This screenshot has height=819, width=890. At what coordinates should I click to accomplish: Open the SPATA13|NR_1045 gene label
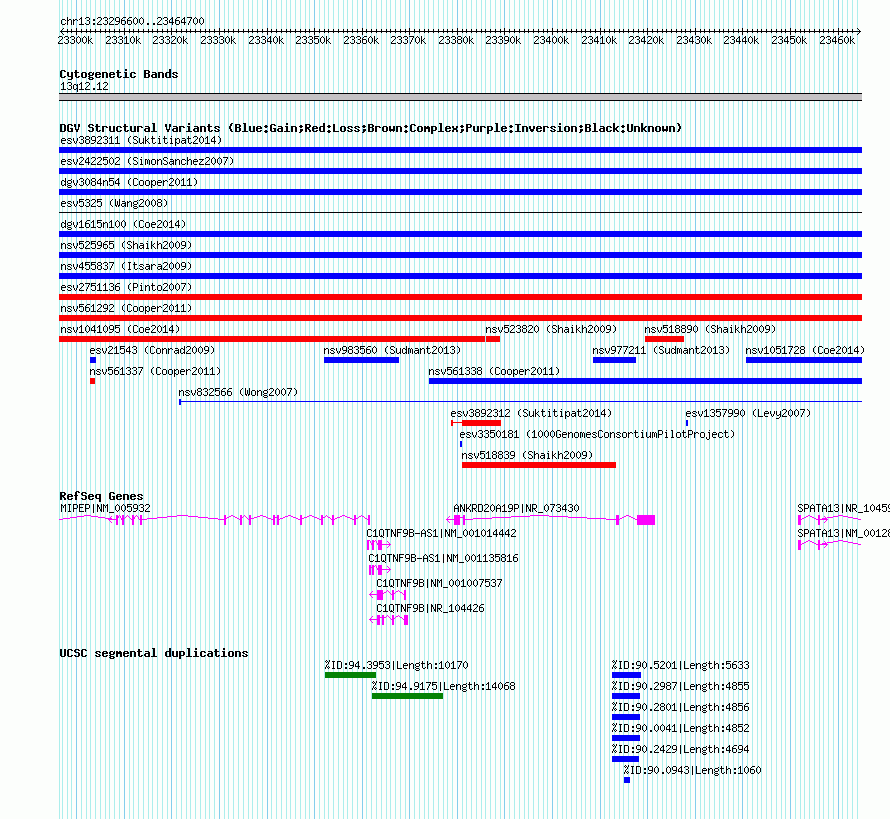[x=843, y=508]
